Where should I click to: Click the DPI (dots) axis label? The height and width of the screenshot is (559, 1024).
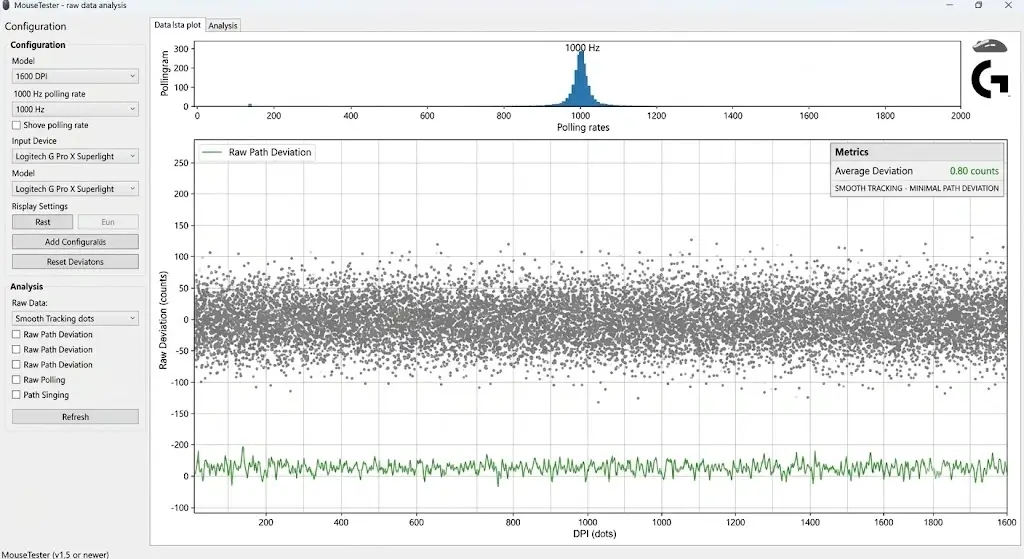pos(594,534)
